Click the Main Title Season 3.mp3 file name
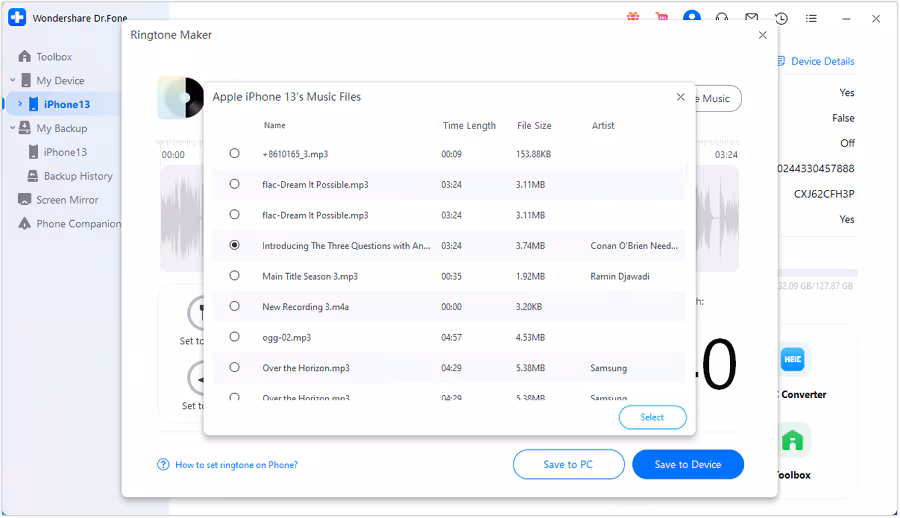This screenshot has width=900, height=518. click(310, 276)
